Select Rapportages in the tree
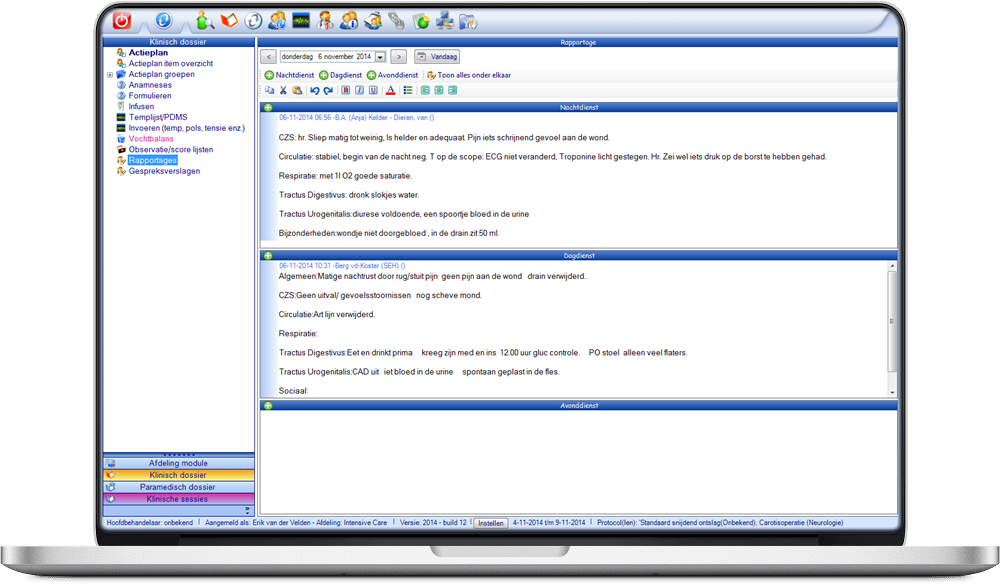1000x585 pixels. tap(152, 161)
